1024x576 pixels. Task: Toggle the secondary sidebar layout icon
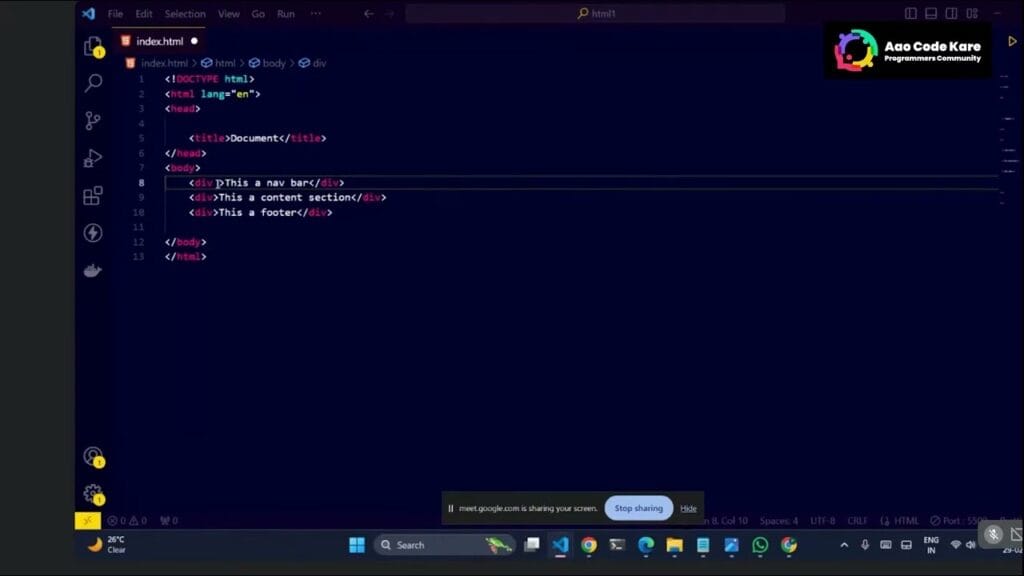[x=952, y=14]
